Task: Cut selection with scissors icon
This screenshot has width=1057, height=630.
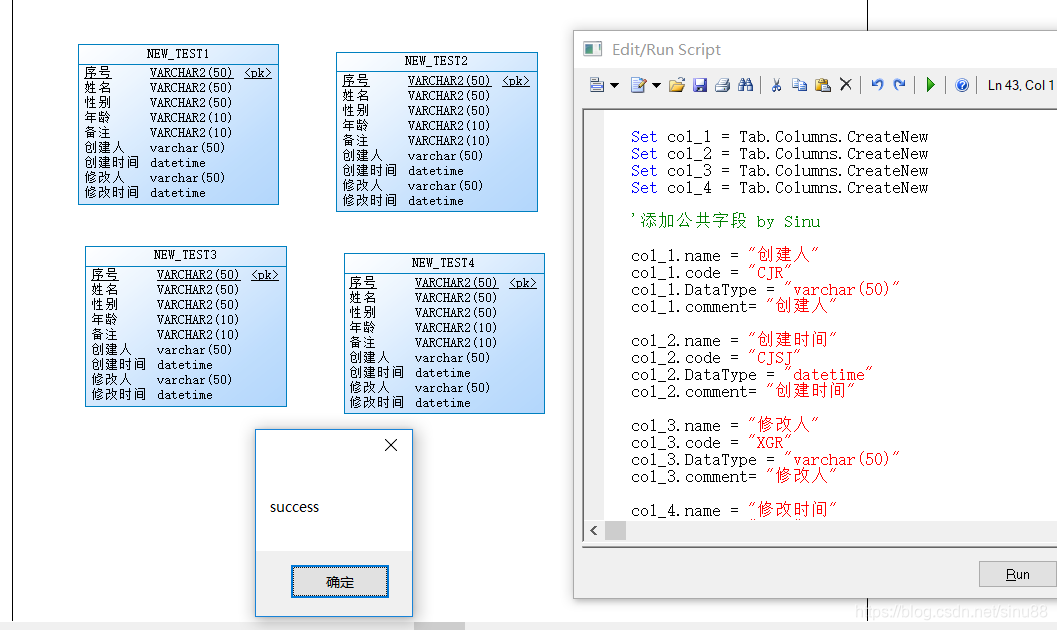Action: (776, 85)
